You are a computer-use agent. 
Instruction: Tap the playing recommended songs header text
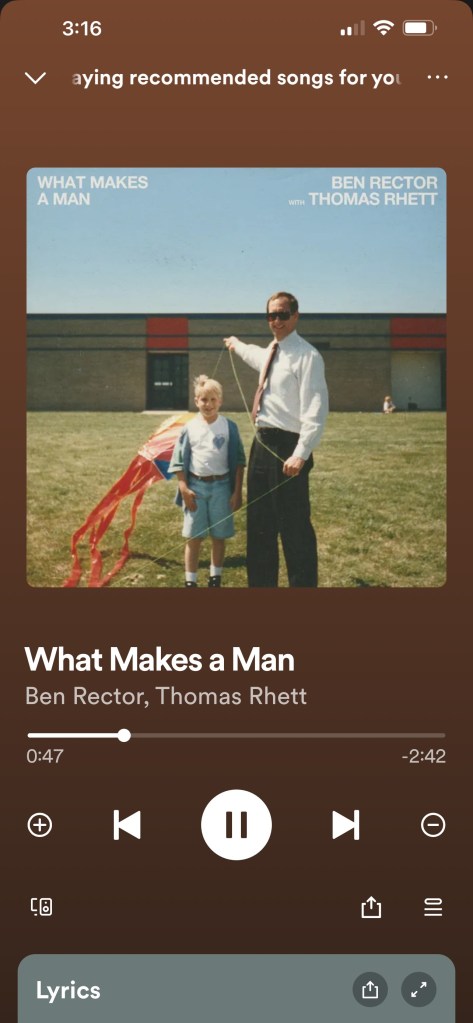click(236, 78)
